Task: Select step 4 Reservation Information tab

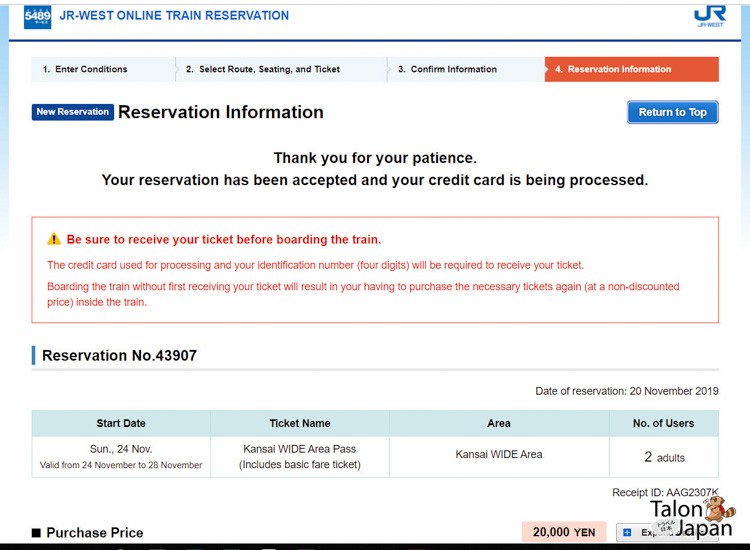Action: point(631,69)
